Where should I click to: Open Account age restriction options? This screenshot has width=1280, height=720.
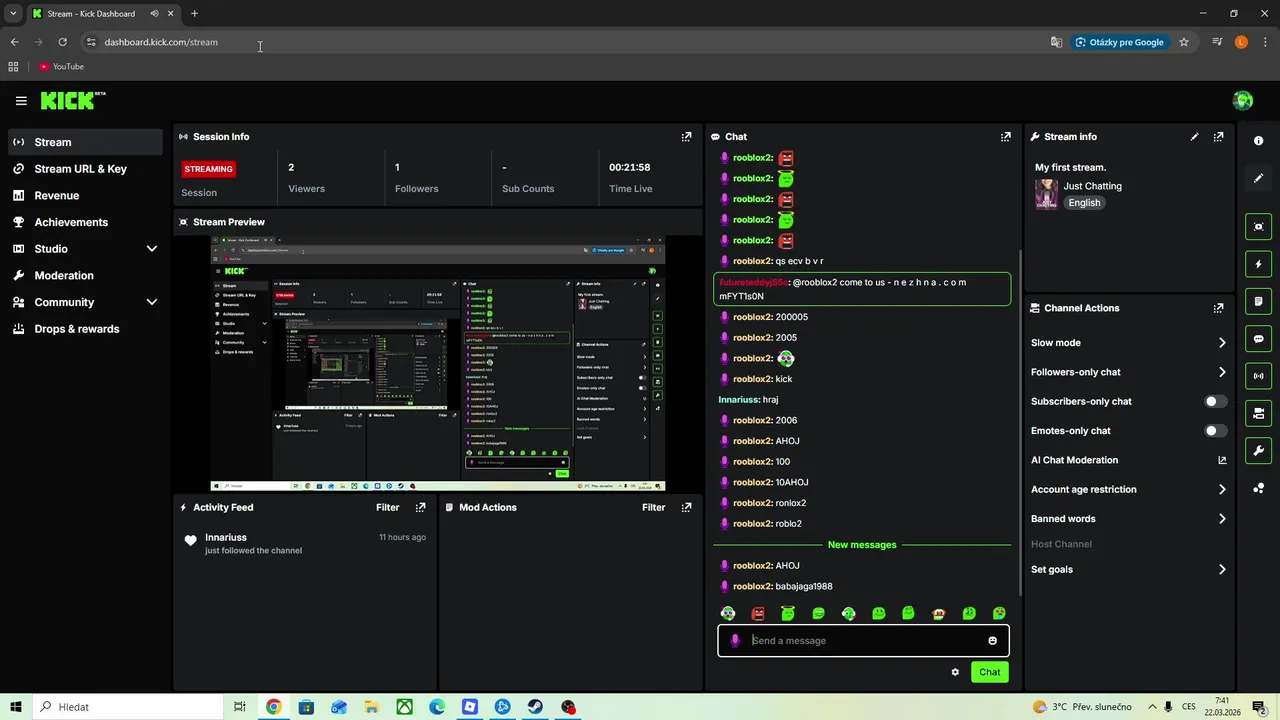(x=1222, y=490)
